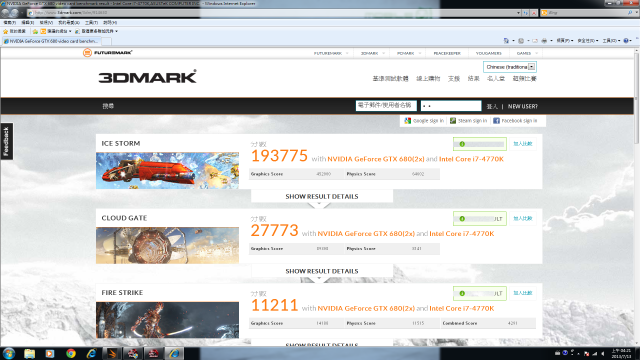Click the Fire Strike warrior thumbnail
The width and height of the screenshot is (640, 360).
click(167, 320)
